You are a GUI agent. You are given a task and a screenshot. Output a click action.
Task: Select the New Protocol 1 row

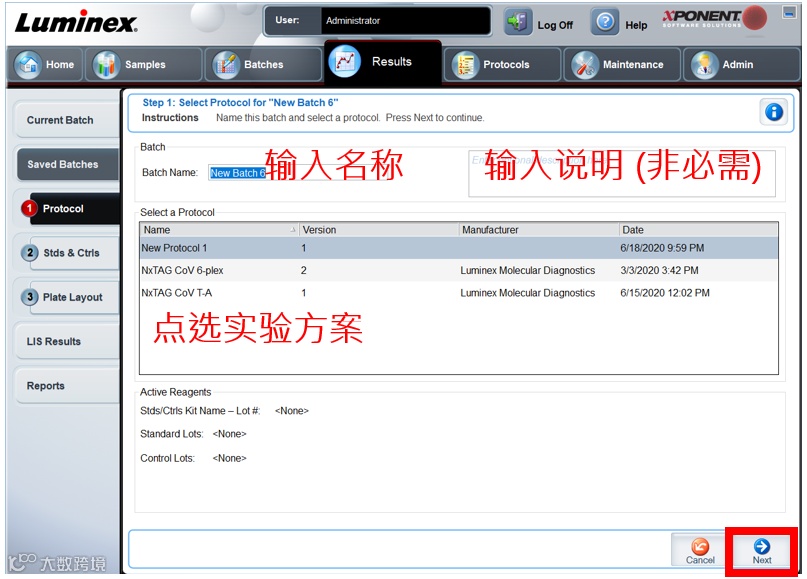pyautogui.click(x=459, y=248)
